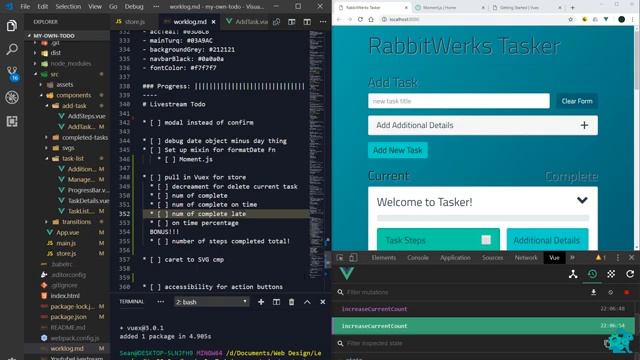Toggle the device toolbar in DevTools

[x=353, y=258]
